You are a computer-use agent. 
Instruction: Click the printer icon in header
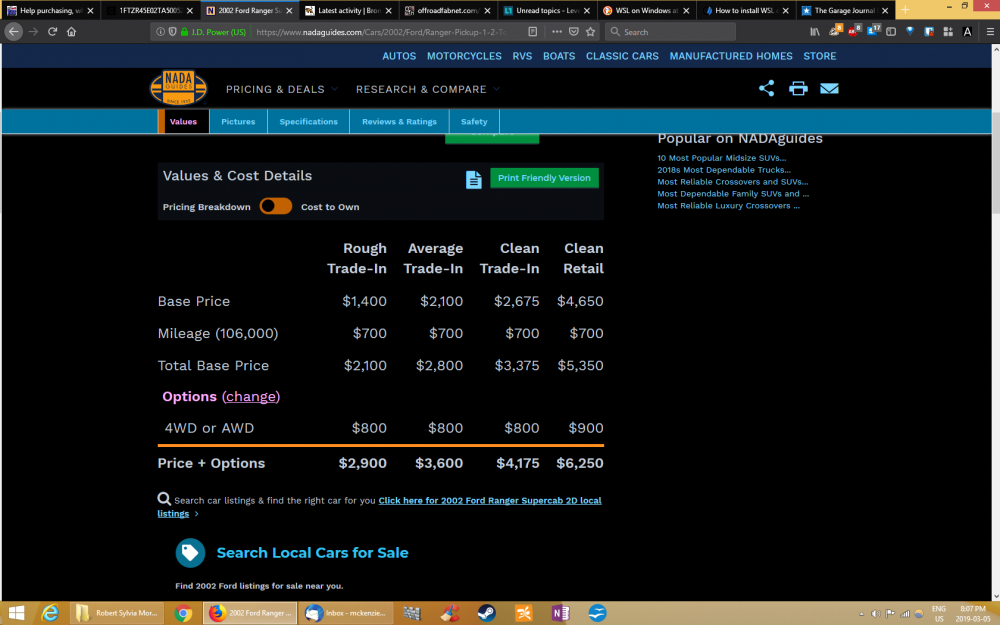click(798, 88)
